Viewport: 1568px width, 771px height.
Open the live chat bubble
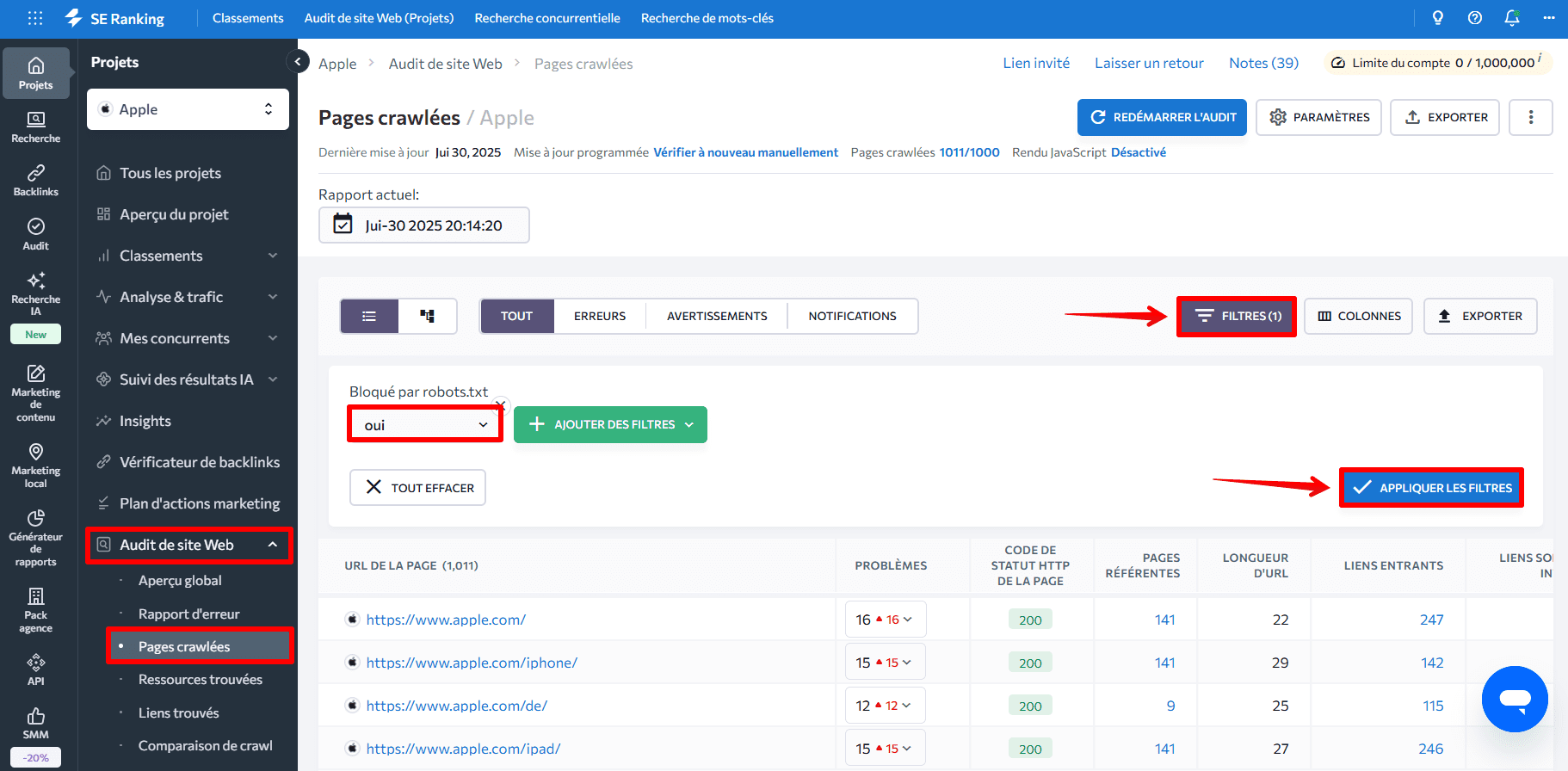1515,699
